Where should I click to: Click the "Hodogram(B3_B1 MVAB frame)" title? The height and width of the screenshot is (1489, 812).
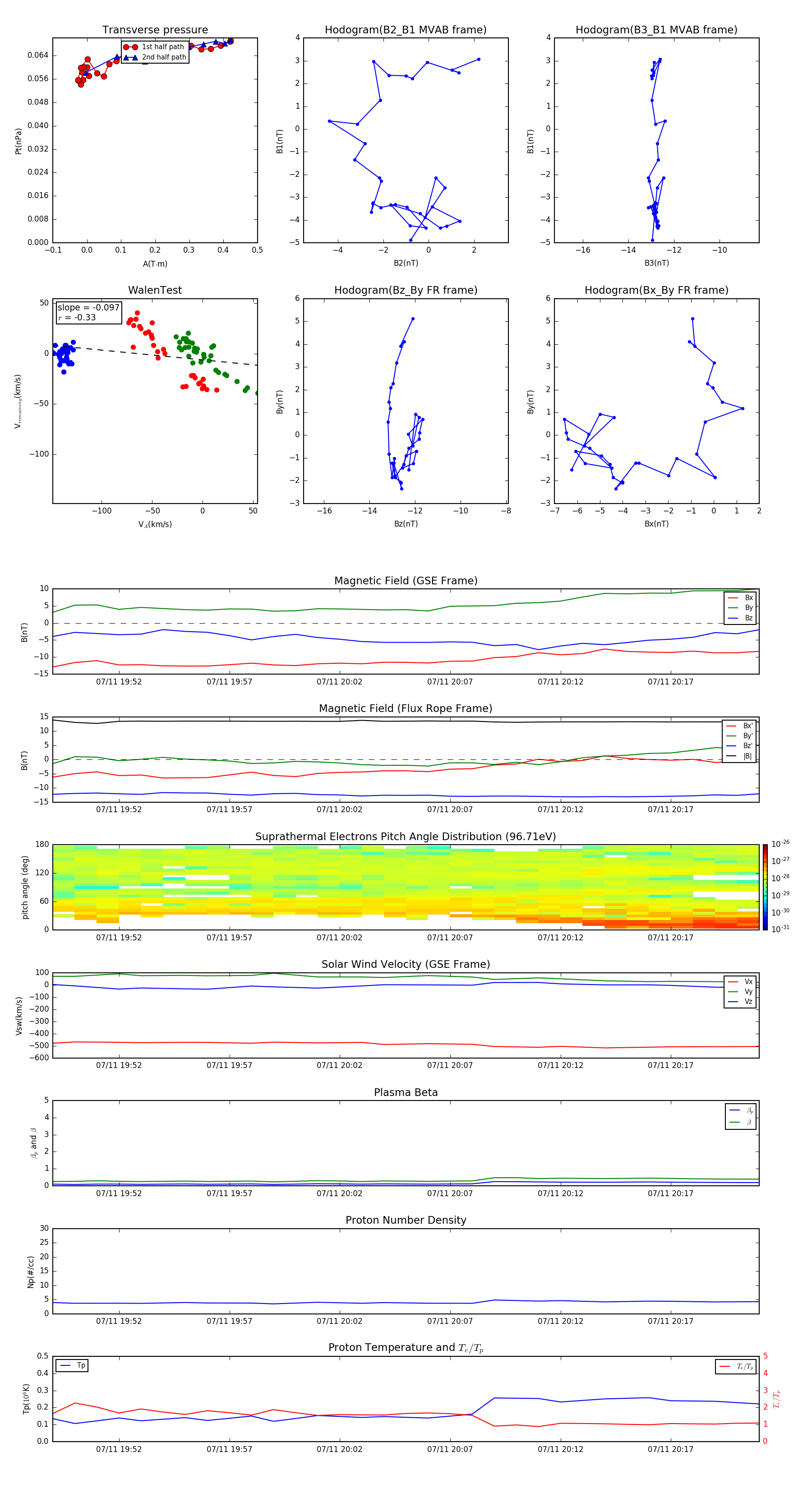point(656,30)
